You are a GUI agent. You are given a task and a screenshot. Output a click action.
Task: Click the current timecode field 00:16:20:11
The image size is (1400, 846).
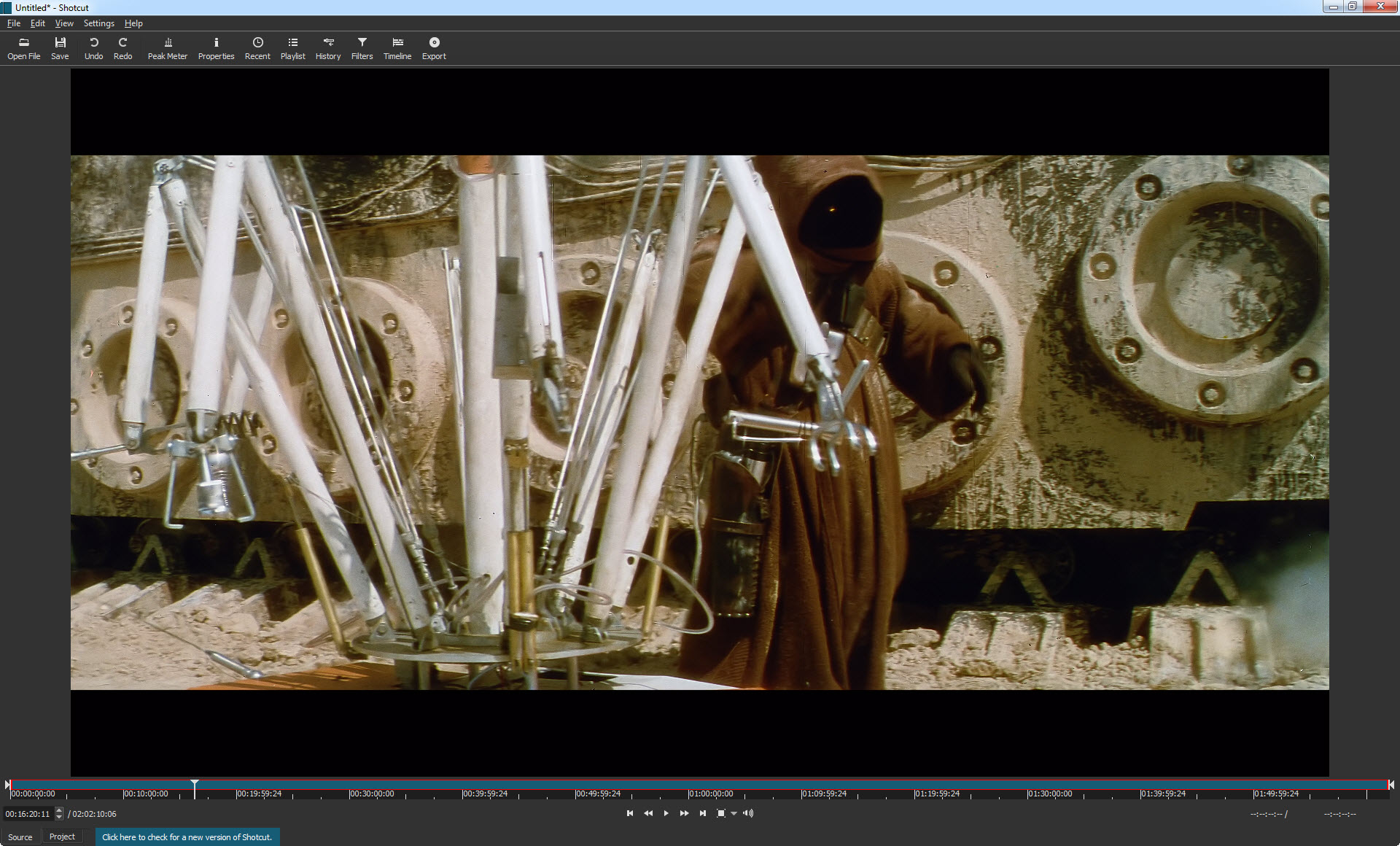28,814
